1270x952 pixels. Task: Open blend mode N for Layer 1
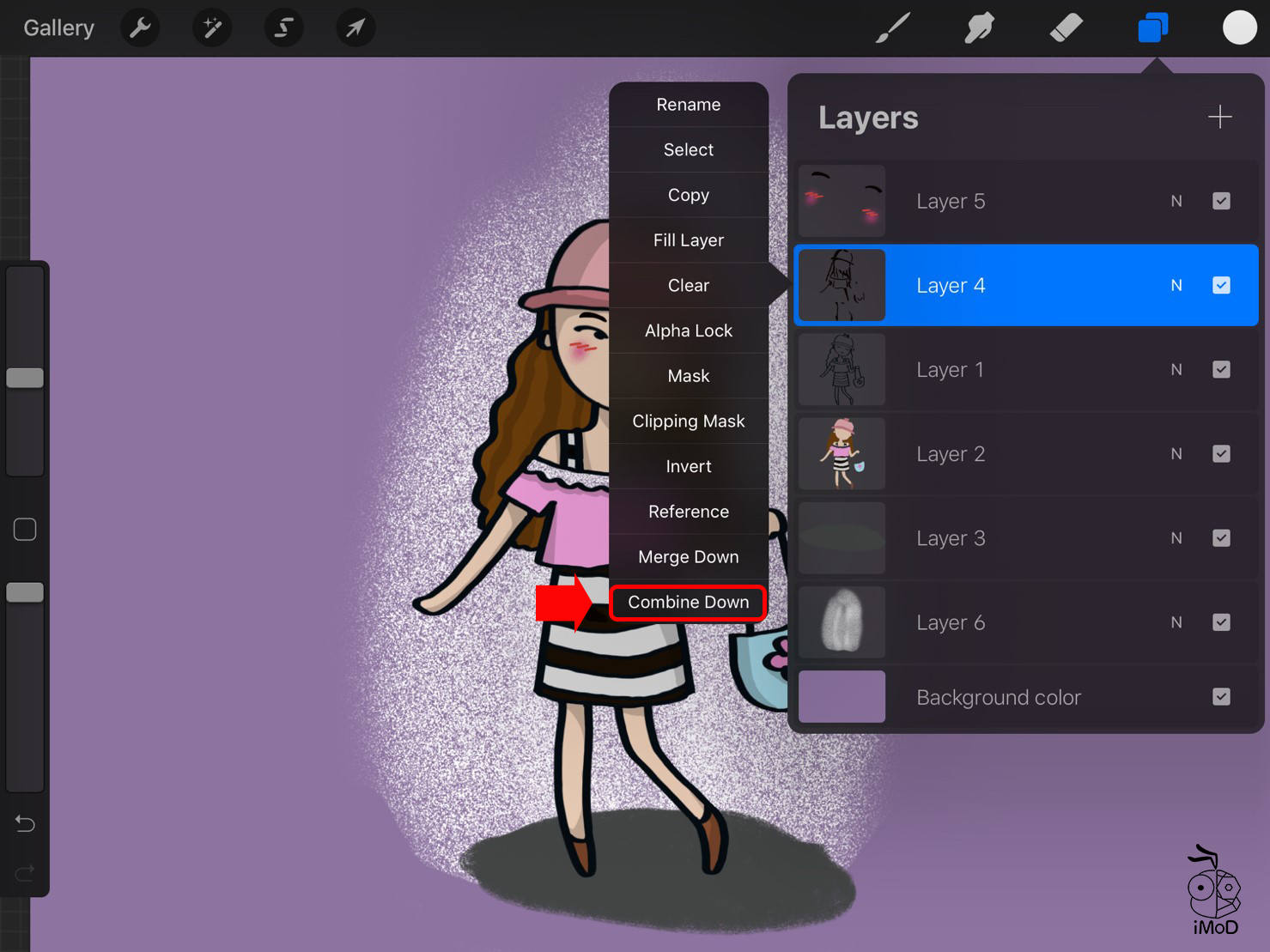click(x=1176, y=370)
